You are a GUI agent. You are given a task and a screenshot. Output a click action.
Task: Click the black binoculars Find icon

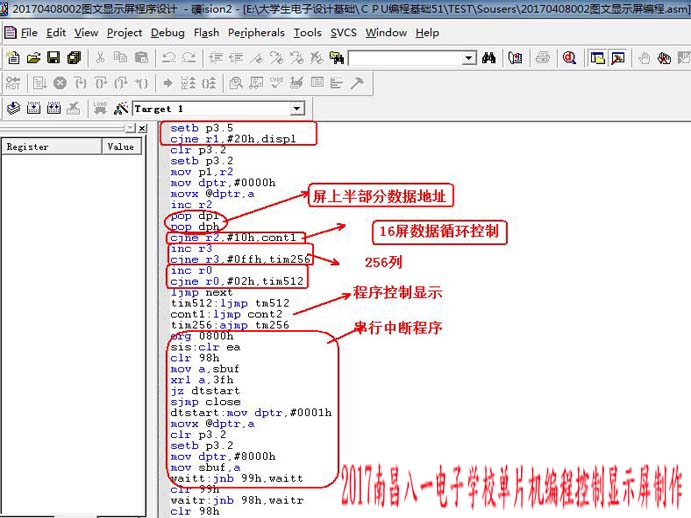tap(489, 58)
